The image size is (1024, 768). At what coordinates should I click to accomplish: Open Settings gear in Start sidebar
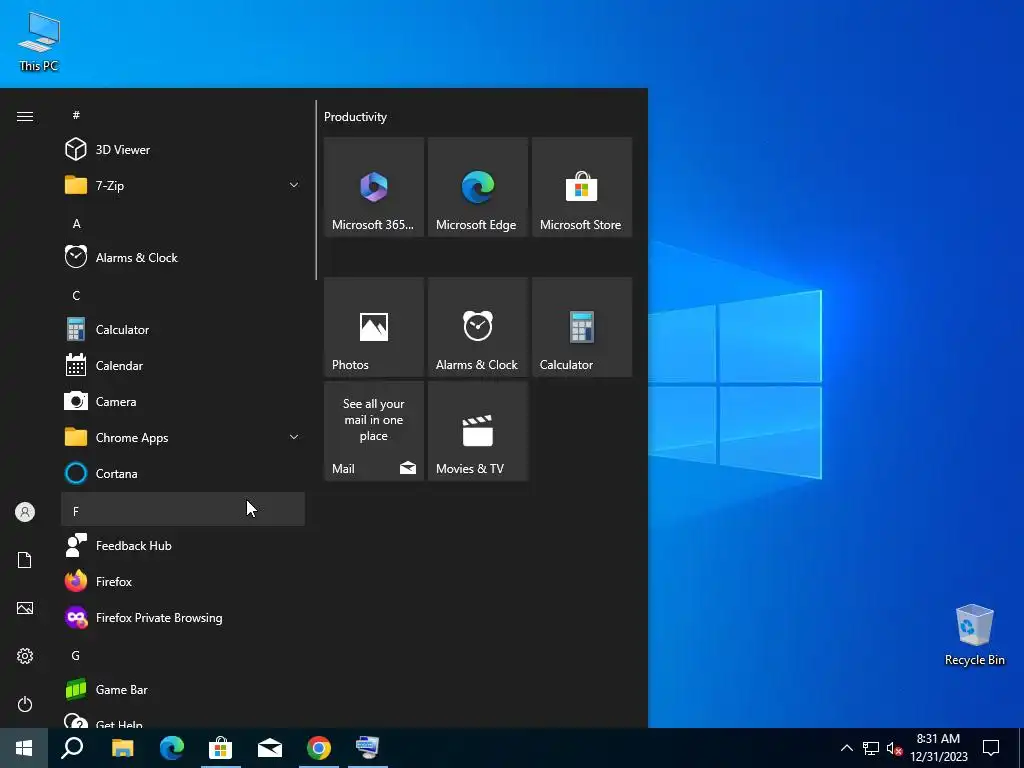pyautogui.click(x=25, y=656)
